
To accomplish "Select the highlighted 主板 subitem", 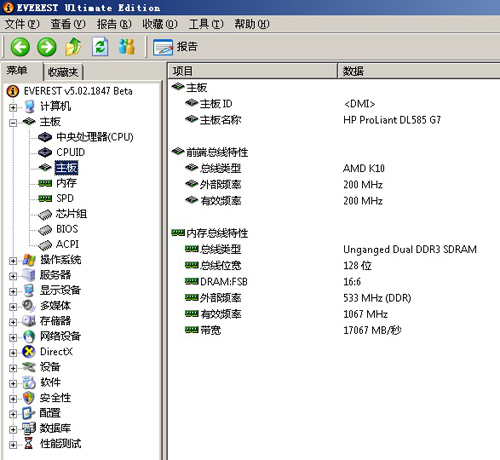I will [66, 167].
